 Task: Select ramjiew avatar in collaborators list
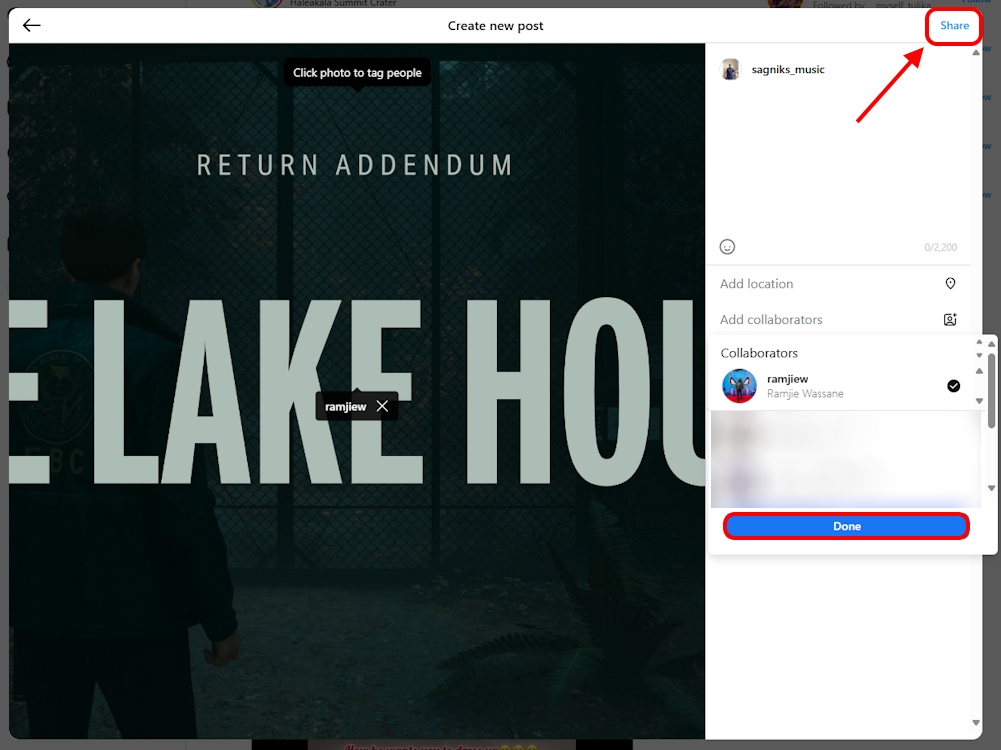739,386
